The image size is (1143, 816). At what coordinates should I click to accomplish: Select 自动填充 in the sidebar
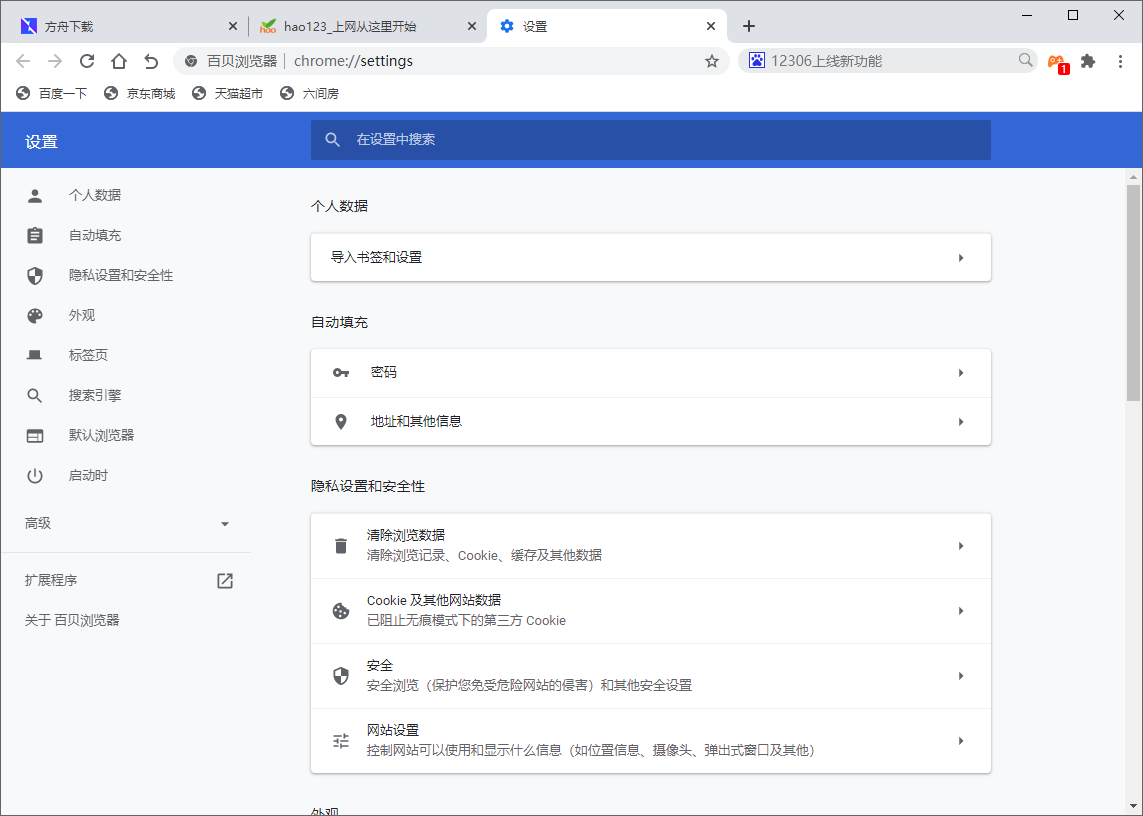click(95, 236)
